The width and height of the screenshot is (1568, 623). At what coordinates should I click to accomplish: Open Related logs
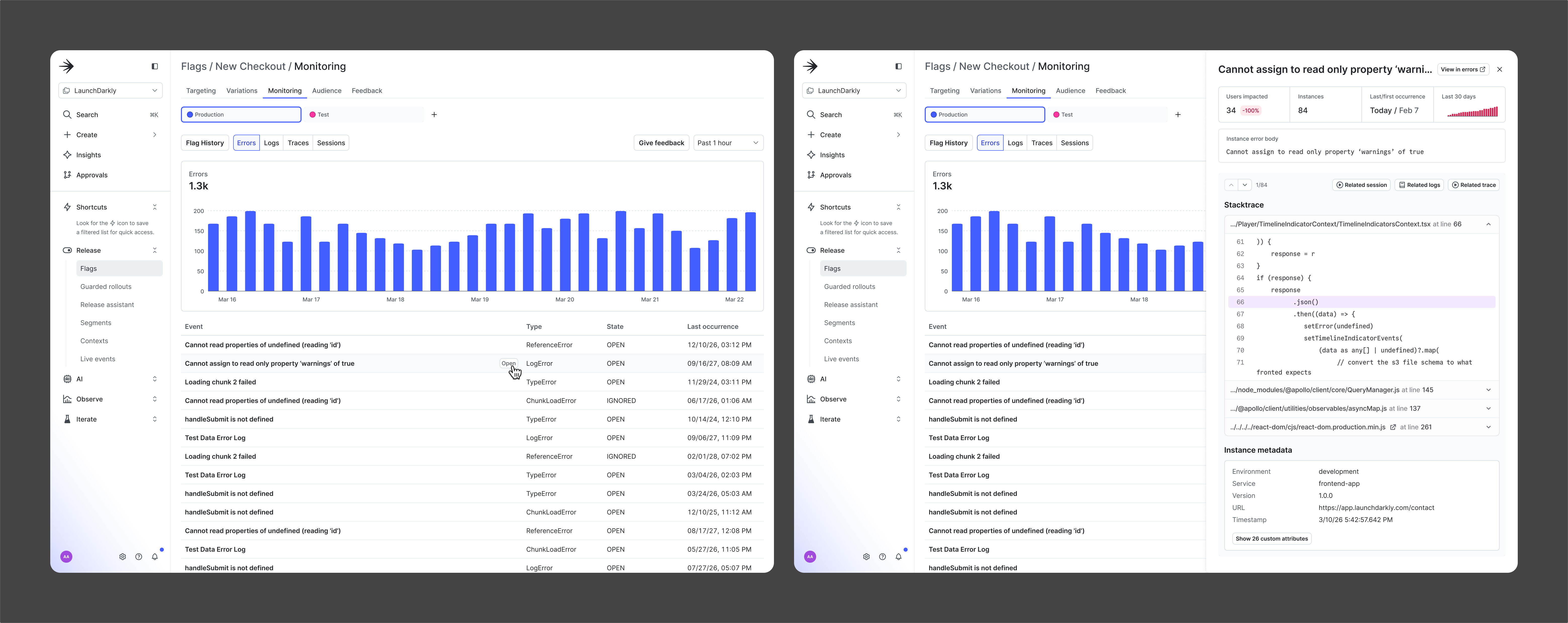(1419, 185)
